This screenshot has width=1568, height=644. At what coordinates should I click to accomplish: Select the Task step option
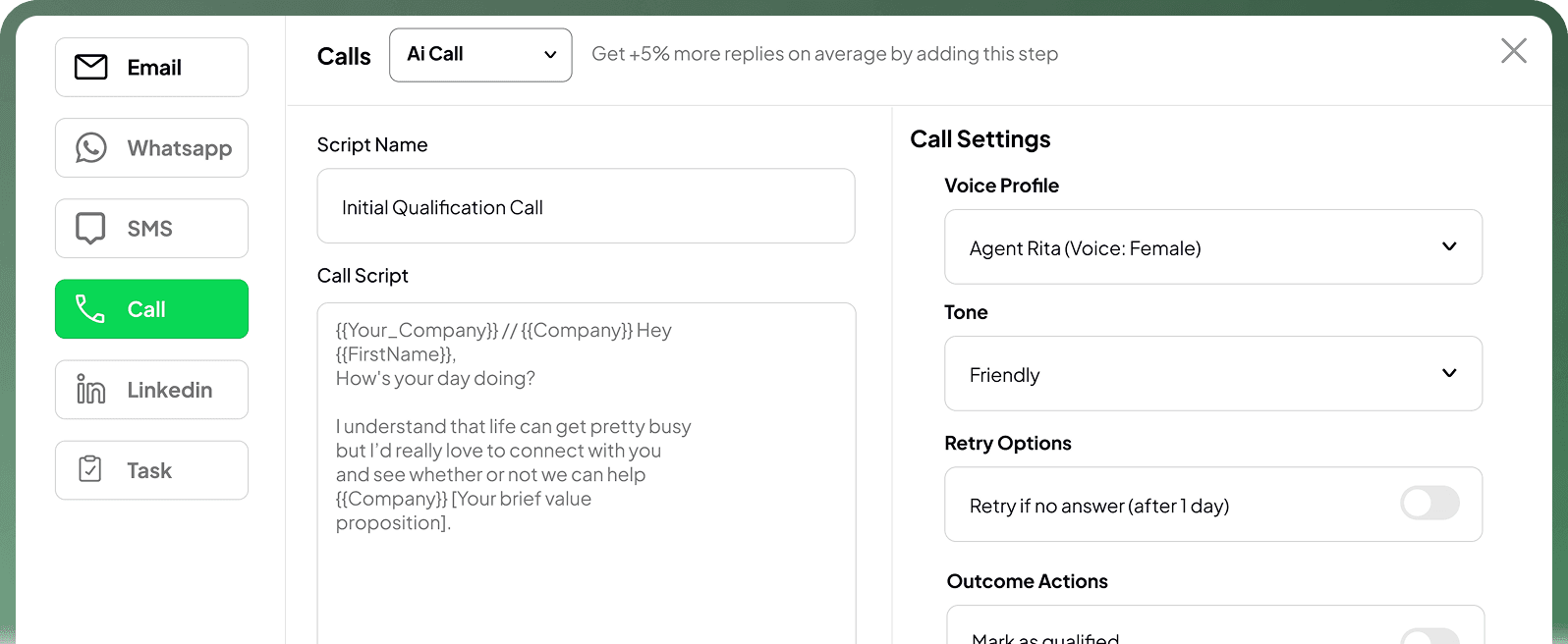click(152, 470)
